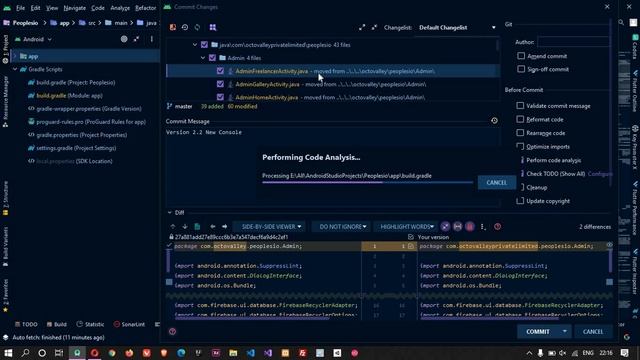Open the SonarLint tool window

[x=129, y=324]
